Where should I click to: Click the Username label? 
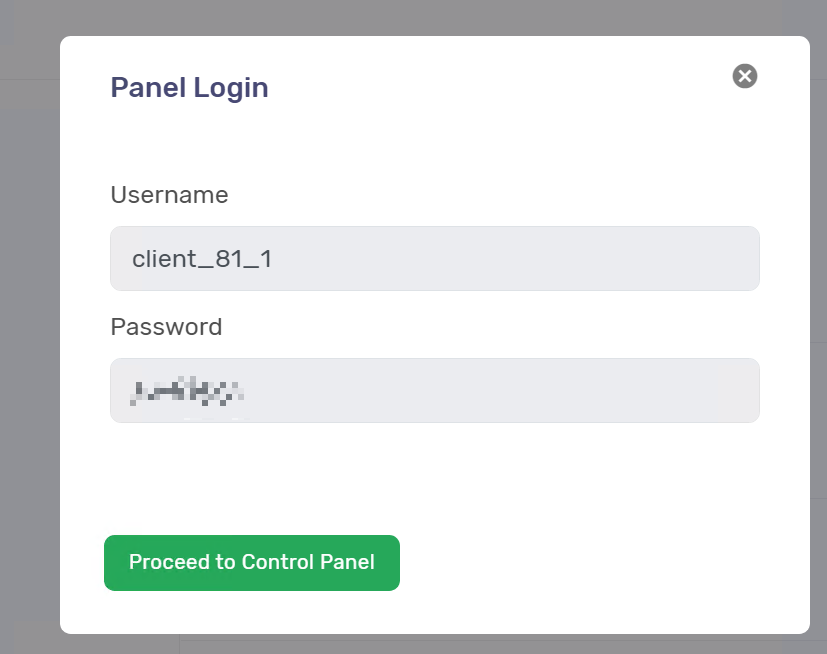[x=169, y=195]
